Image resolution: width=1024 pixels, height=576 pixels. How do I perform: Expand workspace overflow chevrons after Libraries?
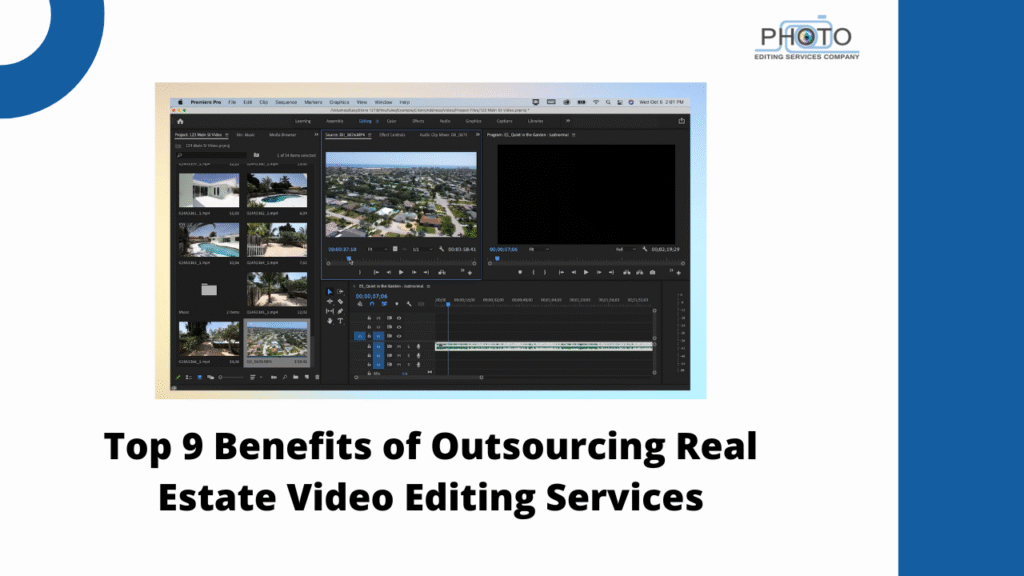point(568,121)
